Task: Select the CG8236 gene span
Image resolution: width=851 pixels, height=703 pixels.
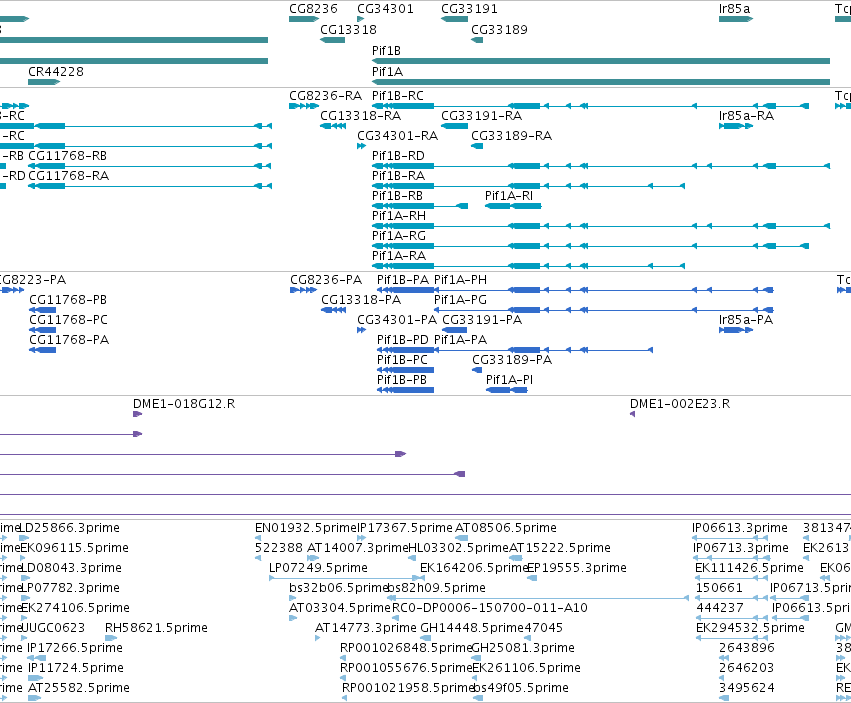Action: tap(304, 19)
